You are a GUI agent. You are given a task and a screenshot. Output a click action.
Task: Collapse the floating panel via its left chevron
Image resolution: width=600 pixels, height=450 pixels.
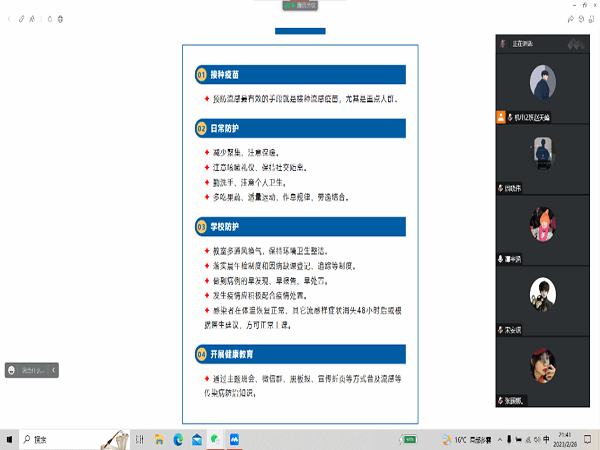point(54,370)
